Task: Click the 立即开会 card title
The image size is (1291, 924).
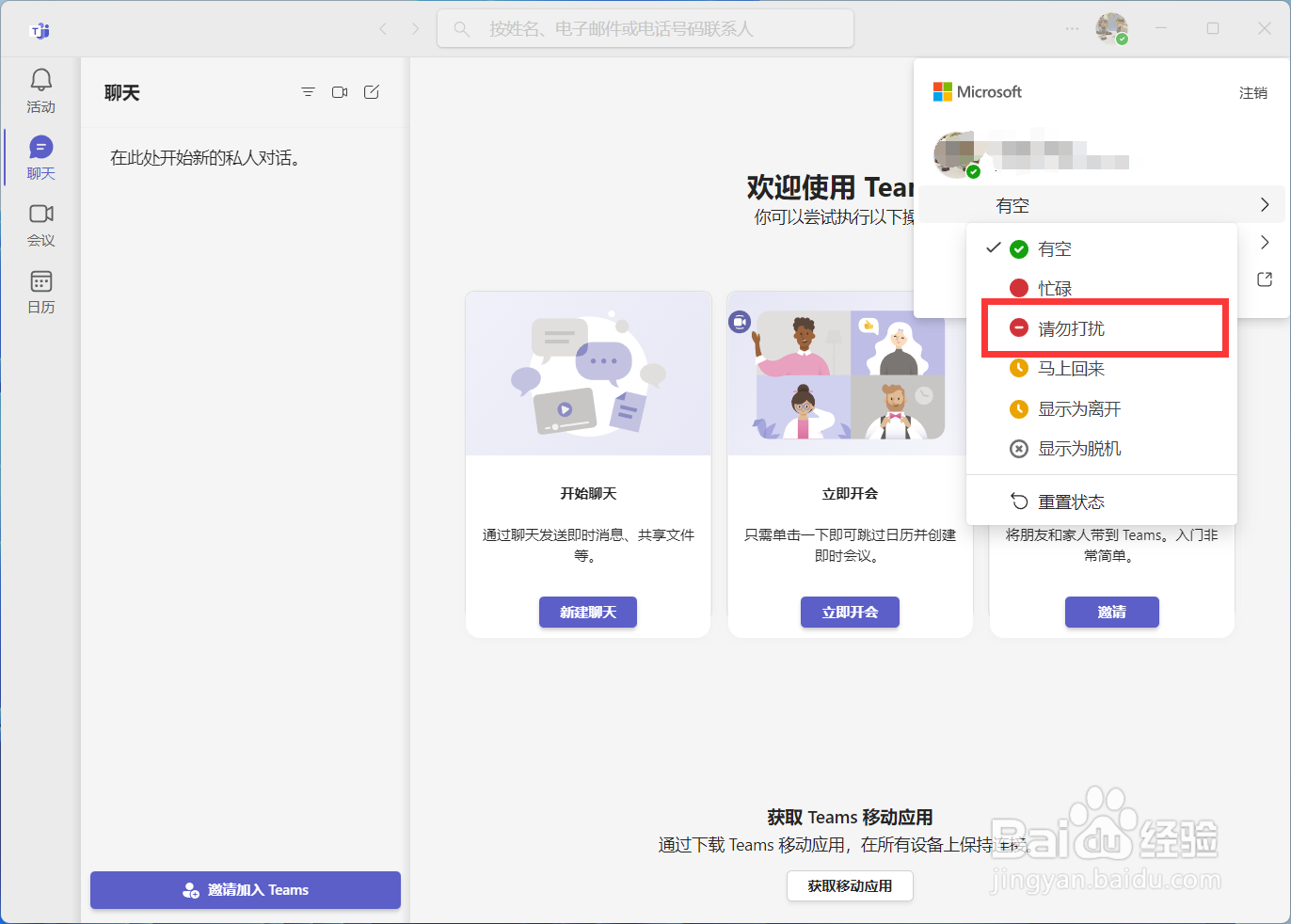Action: tap(850, 494)
